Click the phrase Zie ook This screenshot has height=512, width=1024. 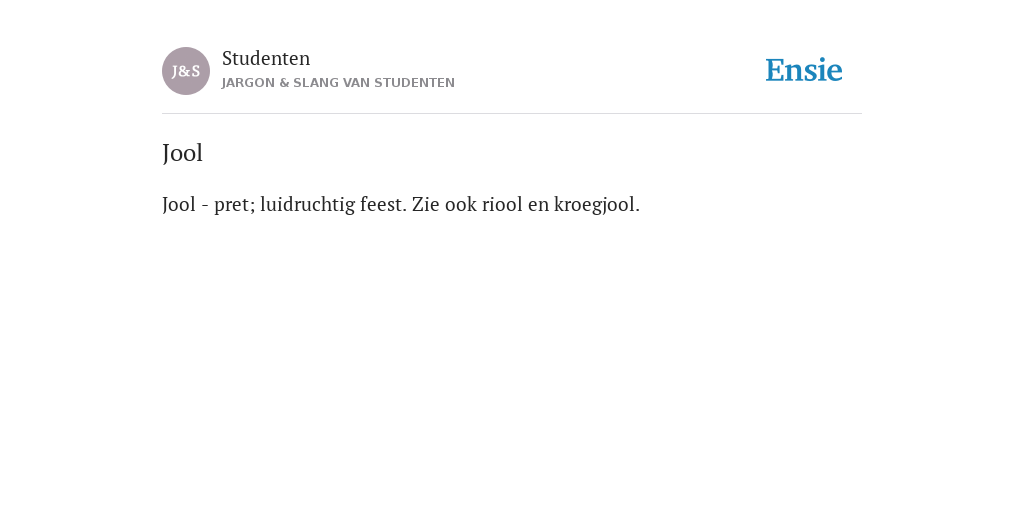click(x=444, y=204)
